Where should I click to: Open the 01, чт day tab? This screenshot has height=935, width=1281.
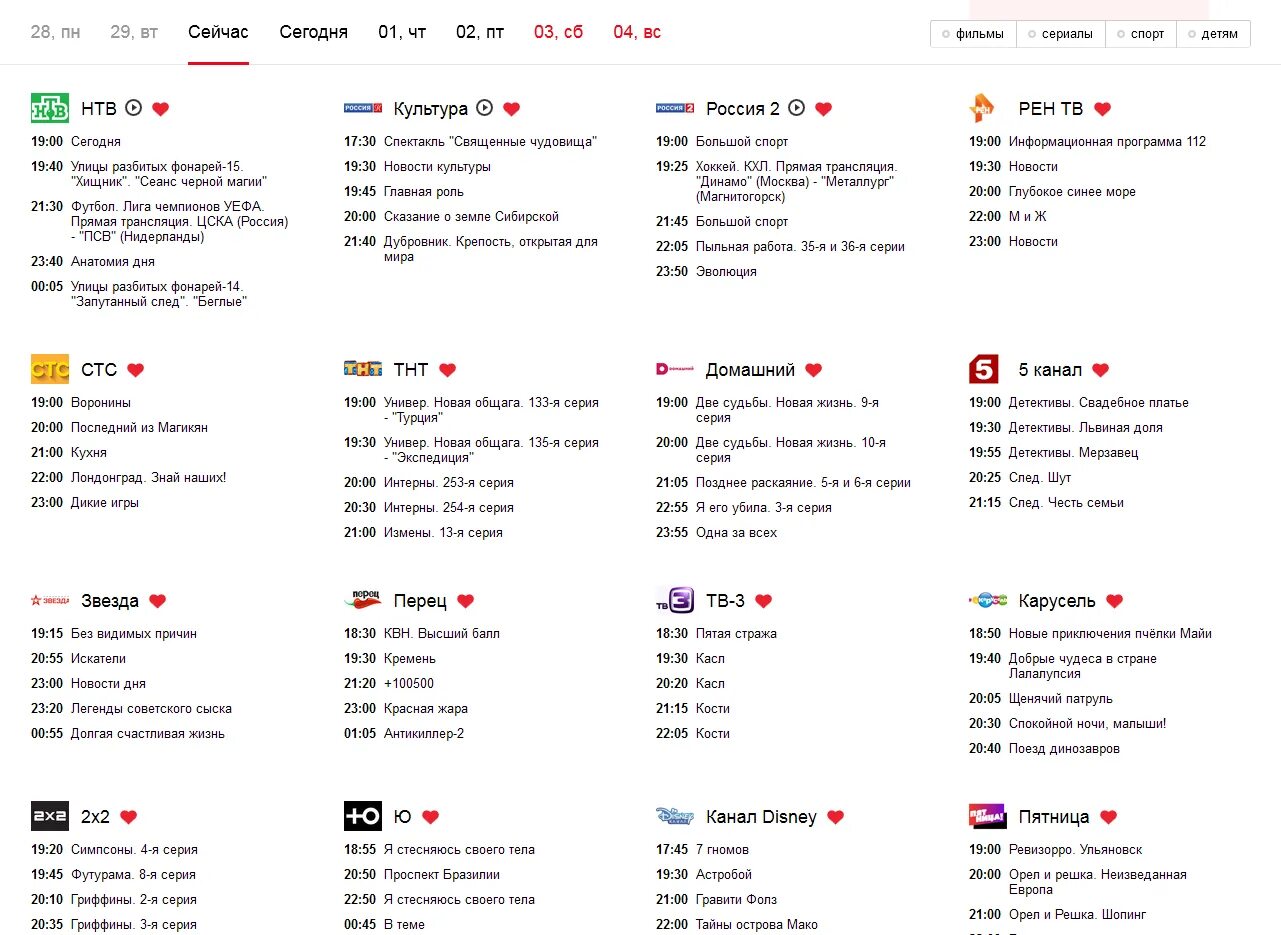pos(402,32)
